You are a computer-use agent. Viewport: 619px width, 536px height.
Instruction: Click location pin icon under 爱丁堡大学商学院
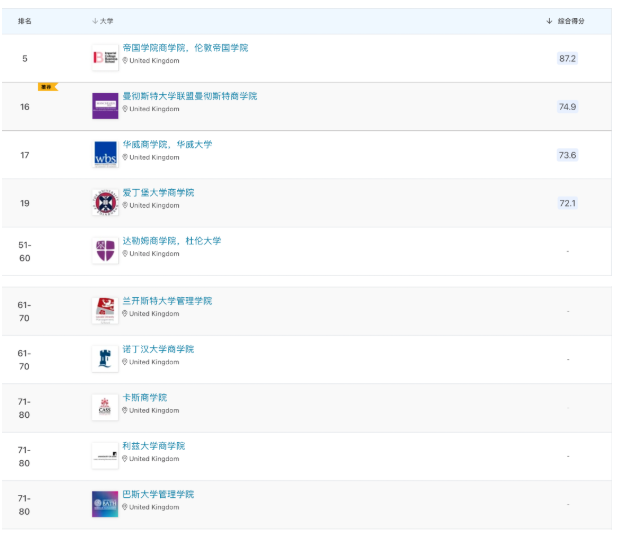pyautogui.click(x=125, y=205)
